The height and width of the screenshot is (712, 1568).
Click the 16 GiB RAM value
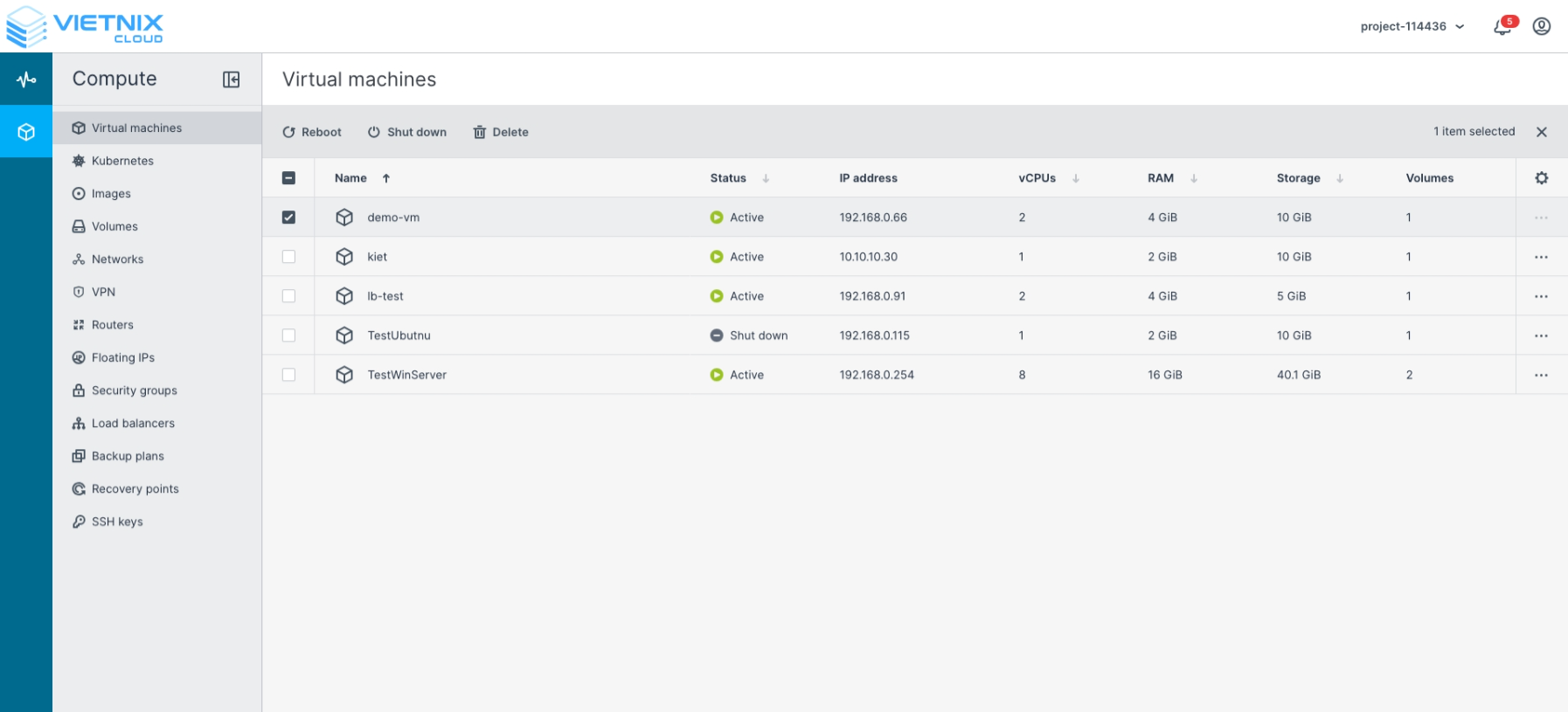pyautogui.click(x=1165, y=375)
